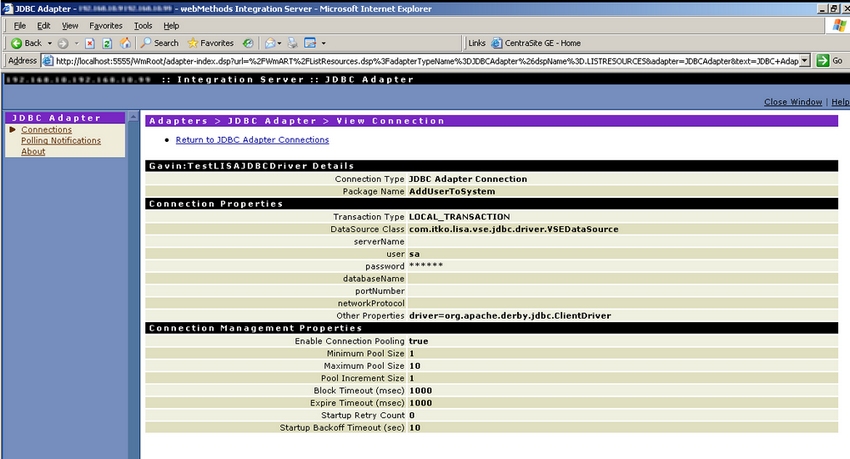Click the Go button

point(830,61)
